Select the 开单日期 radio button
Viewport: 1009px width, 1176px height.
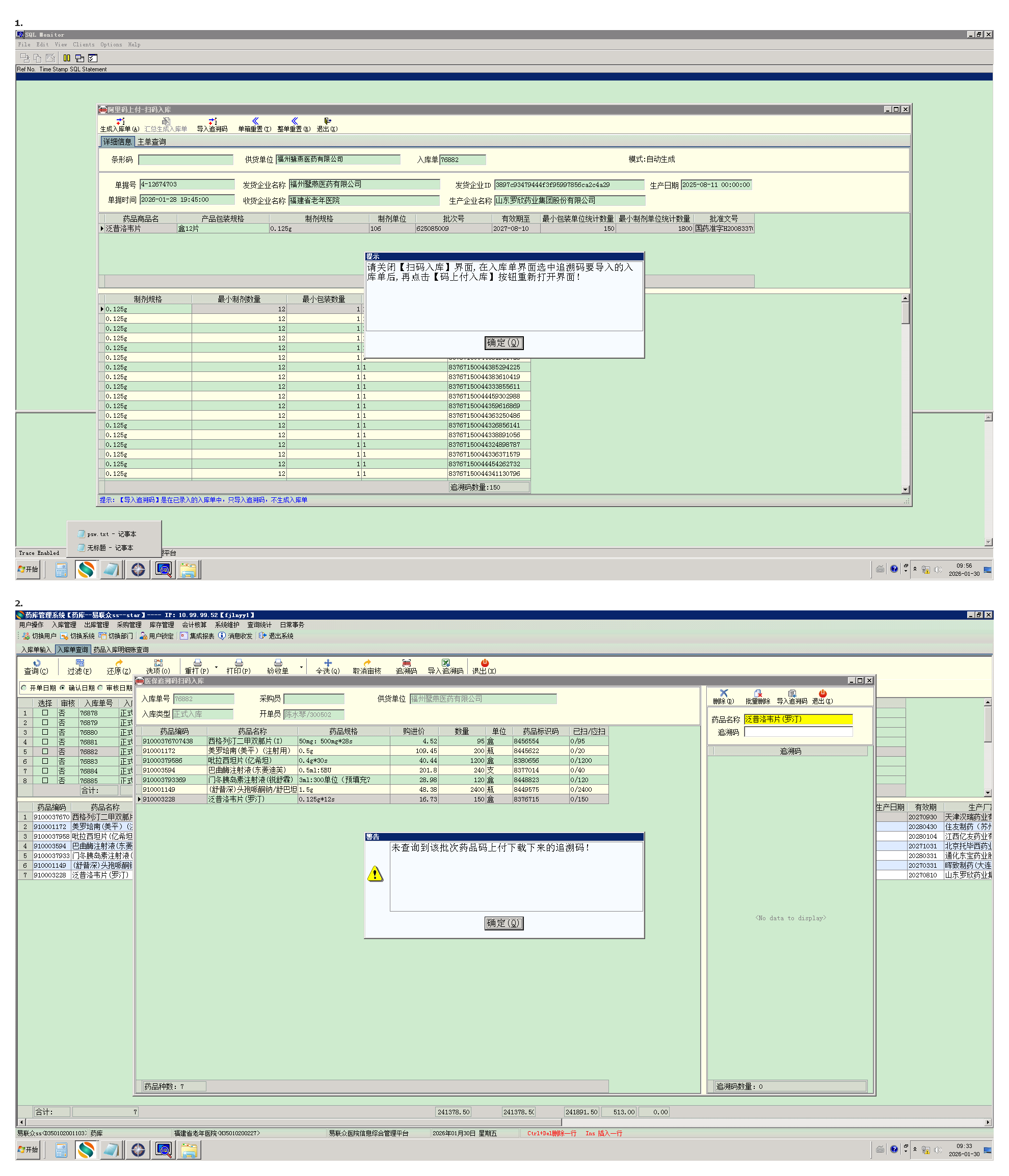click(x=24, y=688)
